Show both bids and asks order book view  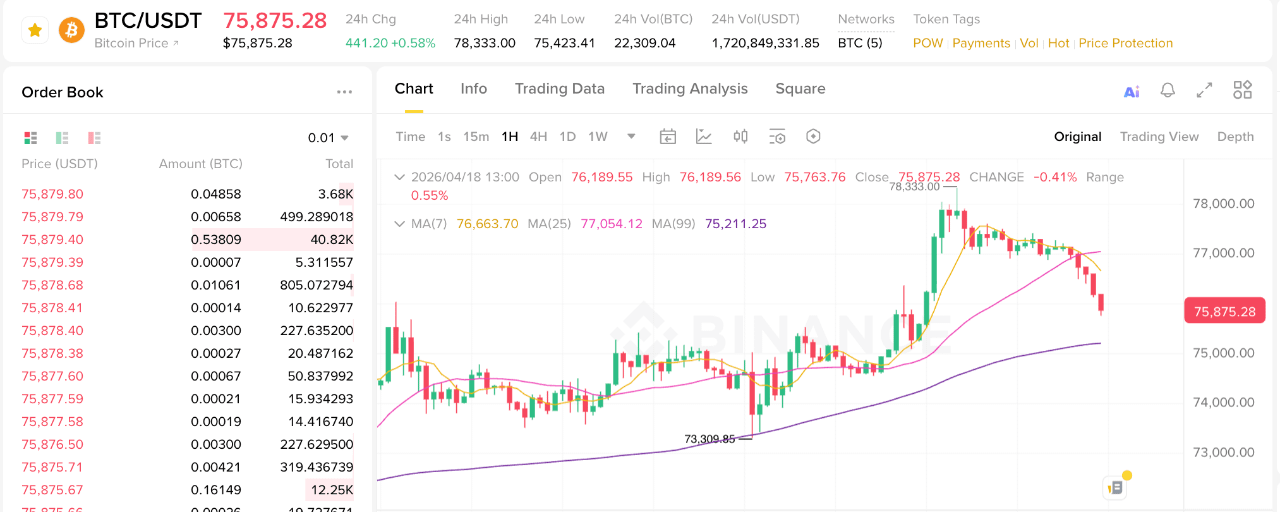31,138
